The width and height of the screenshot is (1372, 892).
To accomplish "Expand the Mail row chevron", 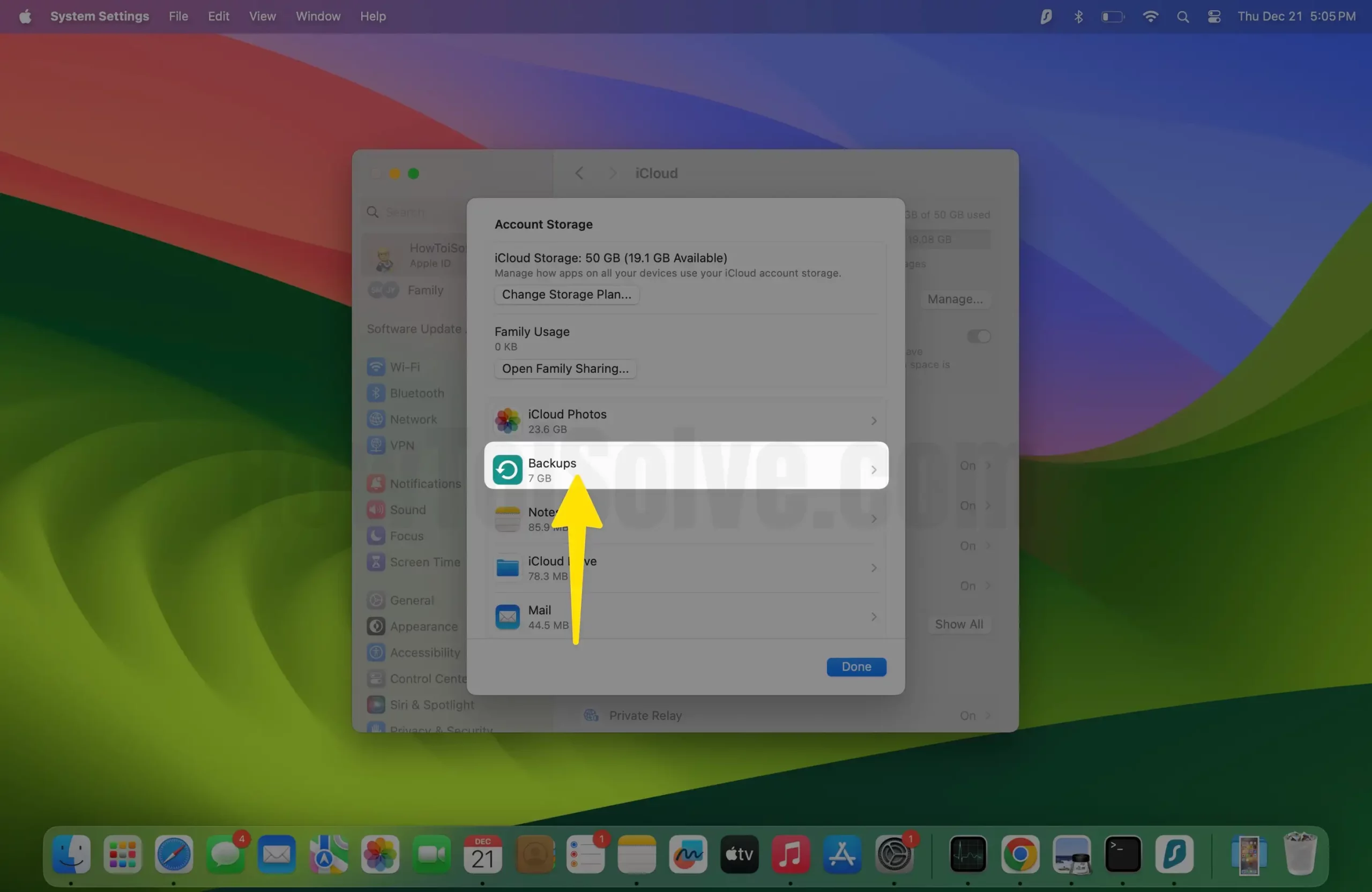I will point(874,617).
